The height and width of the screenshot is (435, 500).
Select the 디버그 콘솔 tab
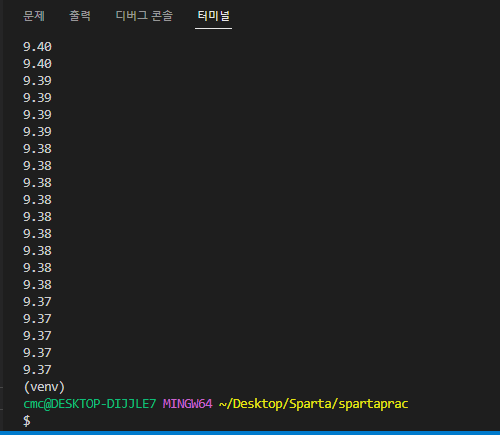[144, 16]
